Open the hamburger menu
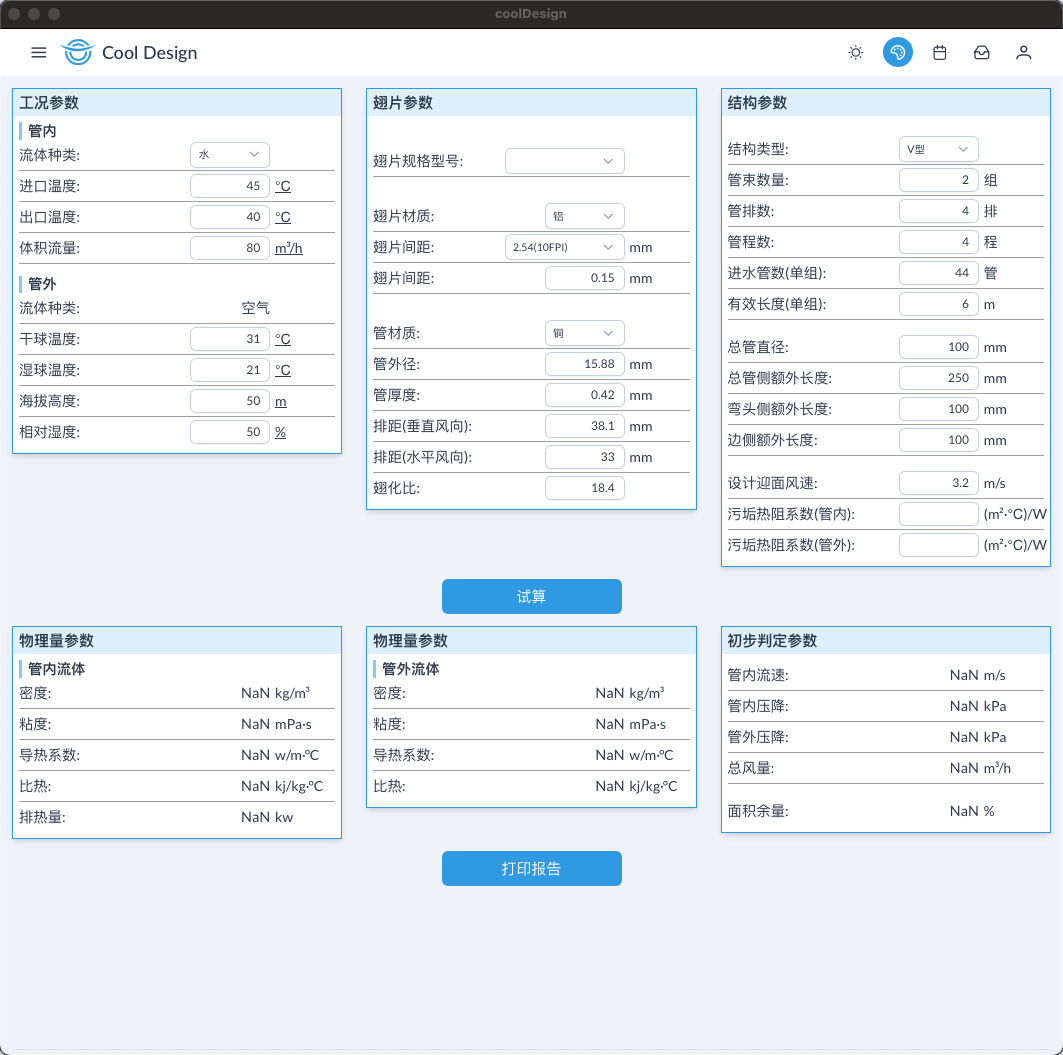 pyautogui.click(x=39, y=53)
